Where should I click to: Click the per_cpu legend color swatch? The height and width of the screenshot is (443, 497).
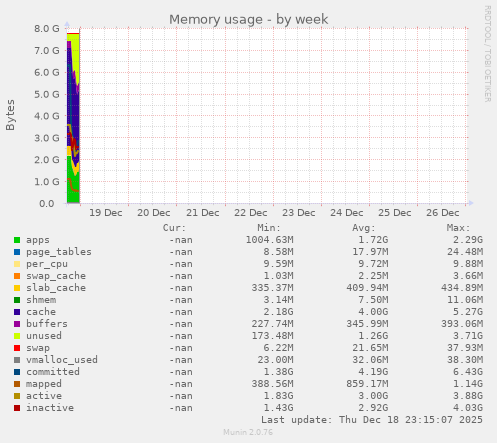click(x=17, y=264)
